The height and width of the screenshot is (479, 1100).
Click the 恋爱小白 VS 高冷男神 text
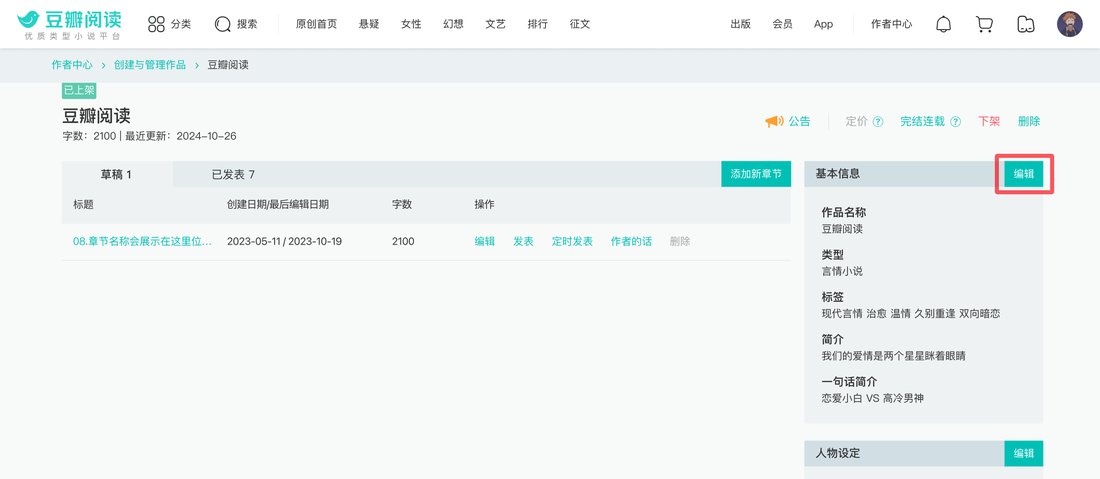point(873,398)
